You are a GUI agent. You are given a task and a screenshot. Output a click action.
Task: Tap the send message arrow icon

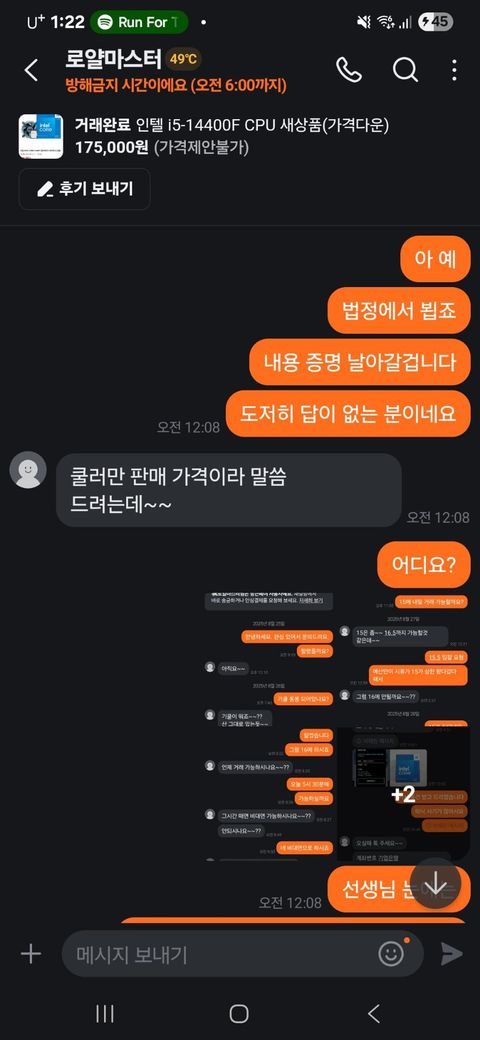(451, 954)
